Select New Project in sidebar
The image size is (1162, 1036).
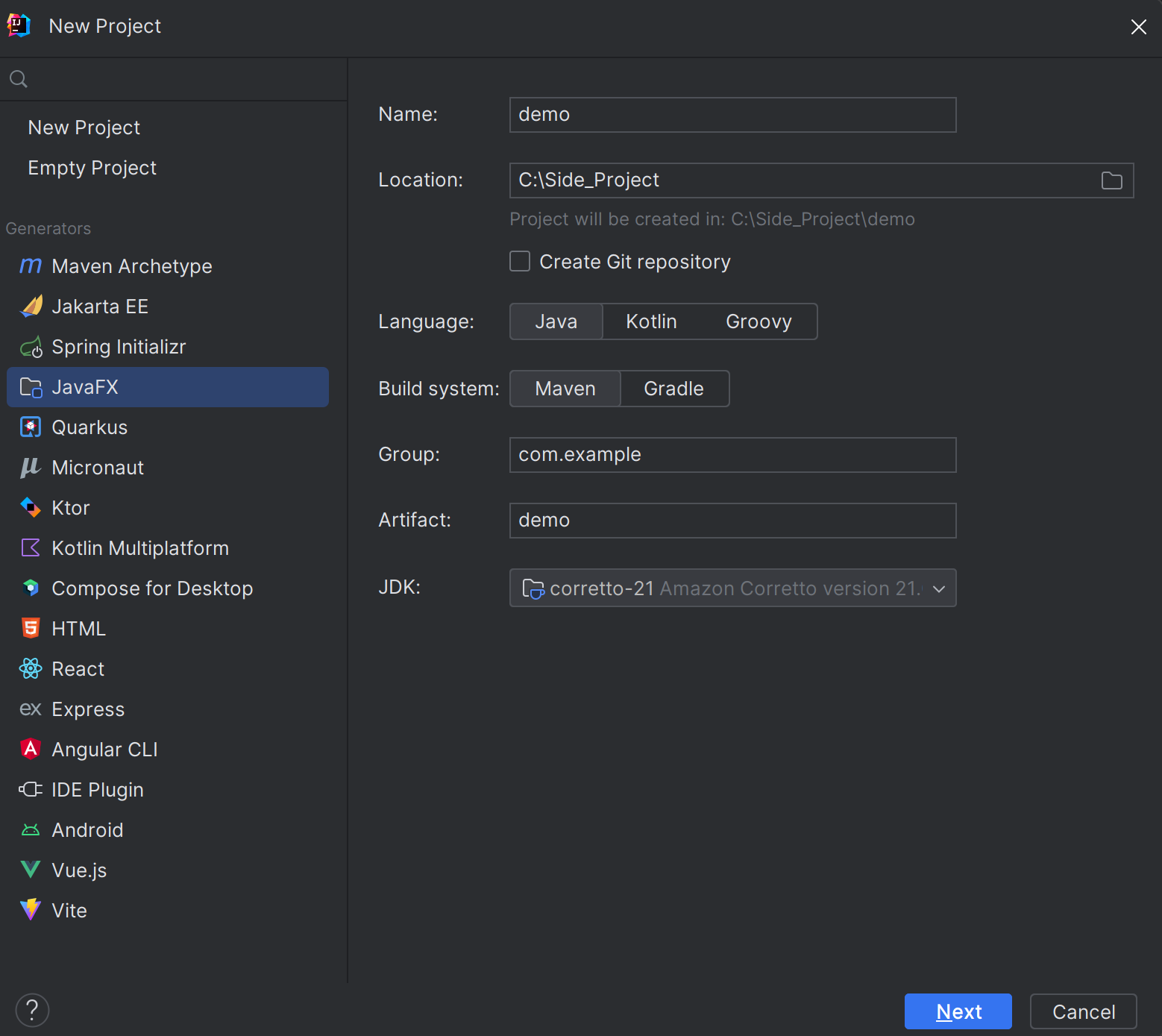tap(84, 128)
